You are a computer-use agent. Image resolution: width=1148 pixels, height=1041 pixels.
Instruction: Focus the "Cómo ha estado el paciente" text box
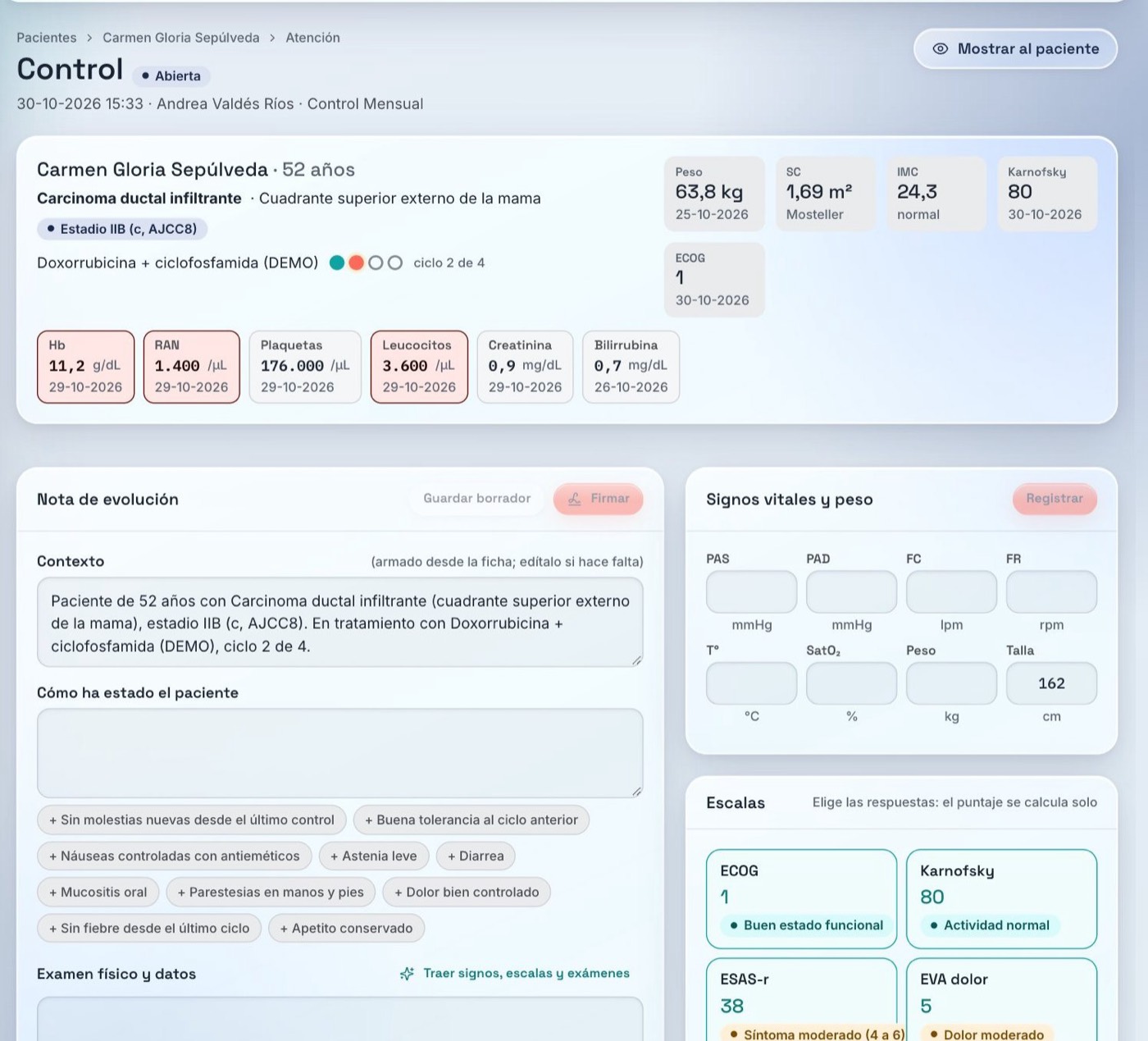(x=340, y=753)
